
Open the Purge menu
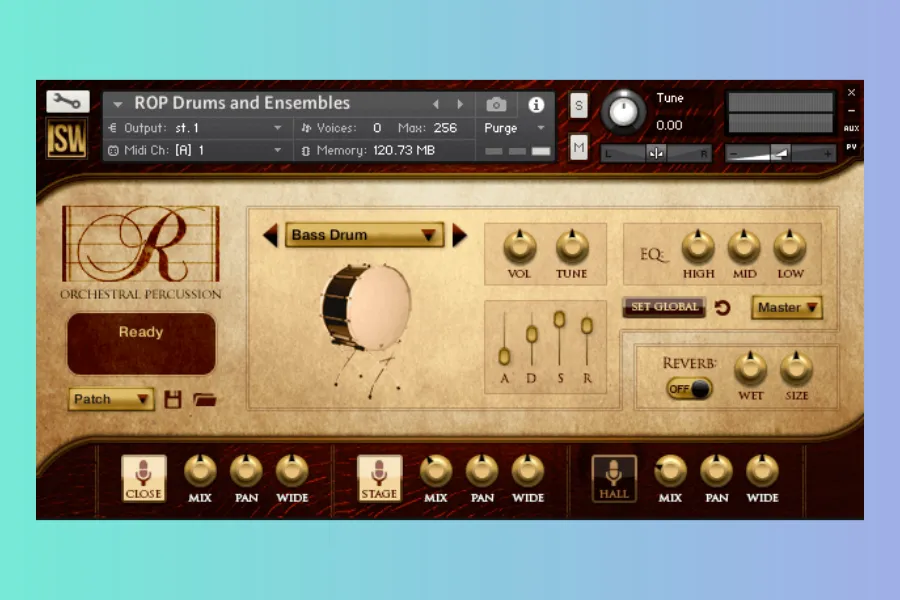coord(515,128)
